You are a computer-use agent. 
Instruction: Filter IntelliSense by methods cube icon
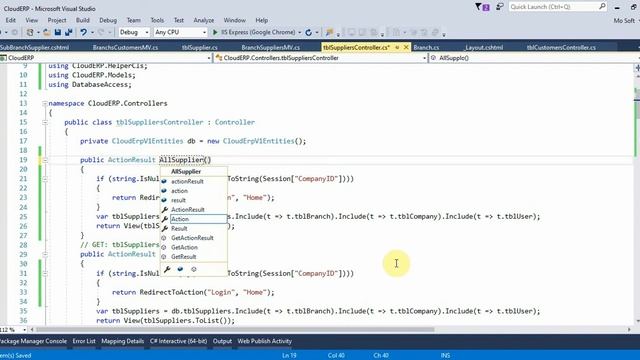[193, 269]
